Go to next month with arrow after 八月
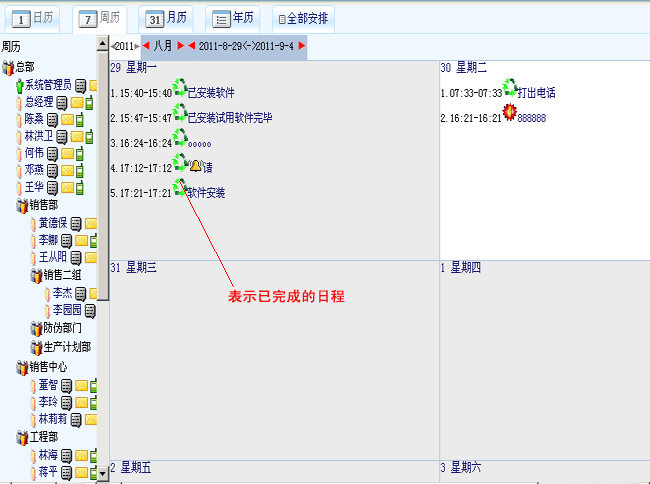The width and height of the screenshot is (650, 484). [x=181, y=46]
